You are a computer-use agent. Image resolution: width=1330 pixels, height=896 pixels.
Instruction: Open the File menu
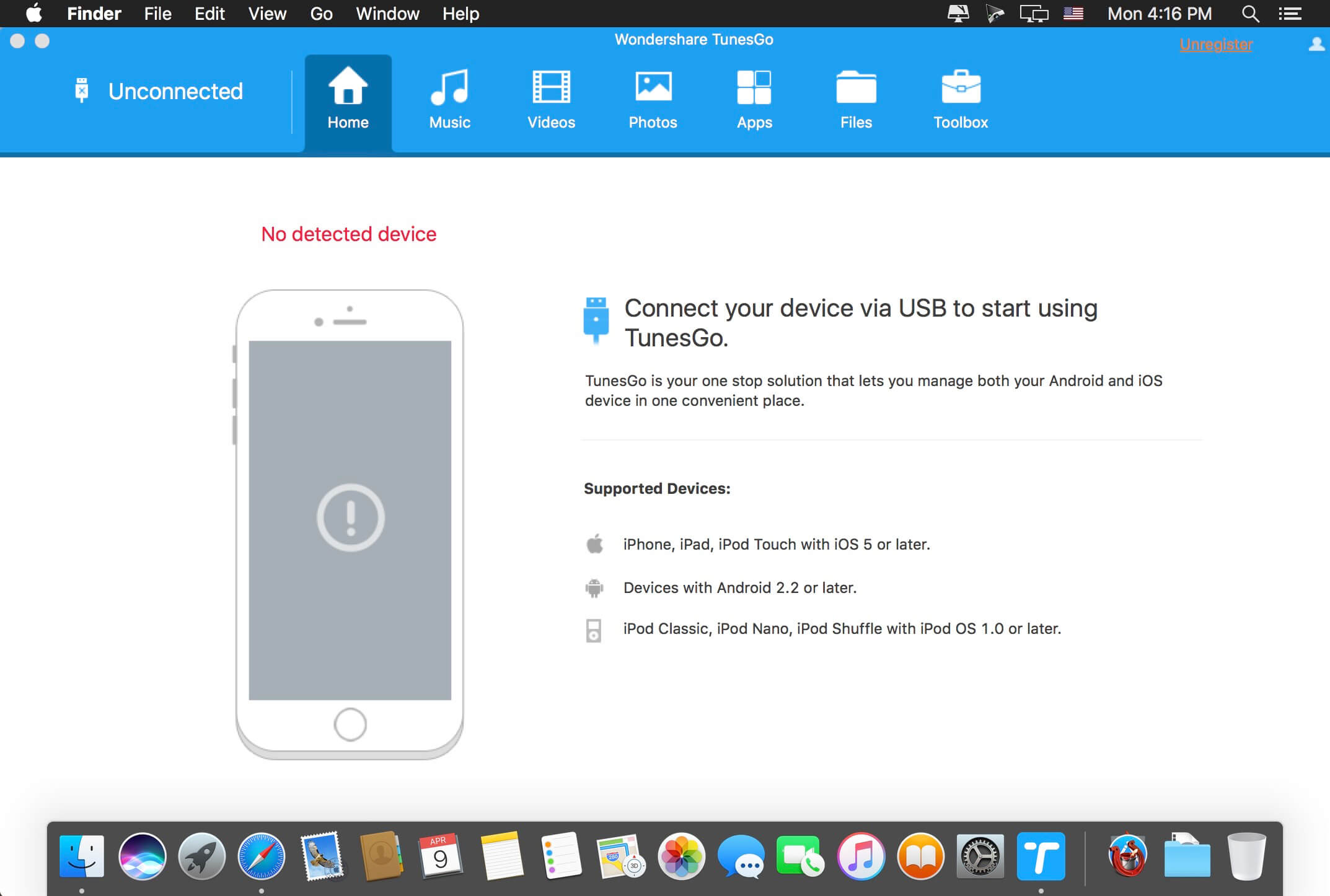(157, 14)
